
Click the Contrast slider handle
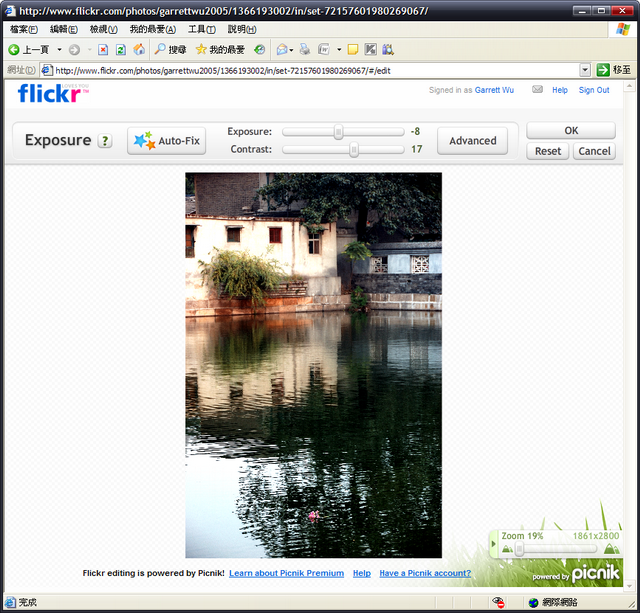pos(354,149)
